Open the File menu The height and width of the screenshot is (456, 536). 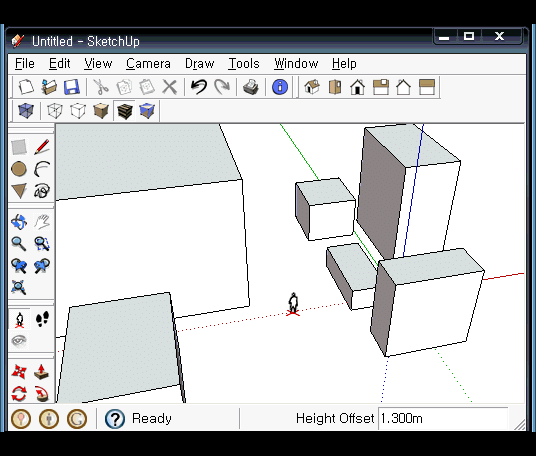[x=25, y=64]
